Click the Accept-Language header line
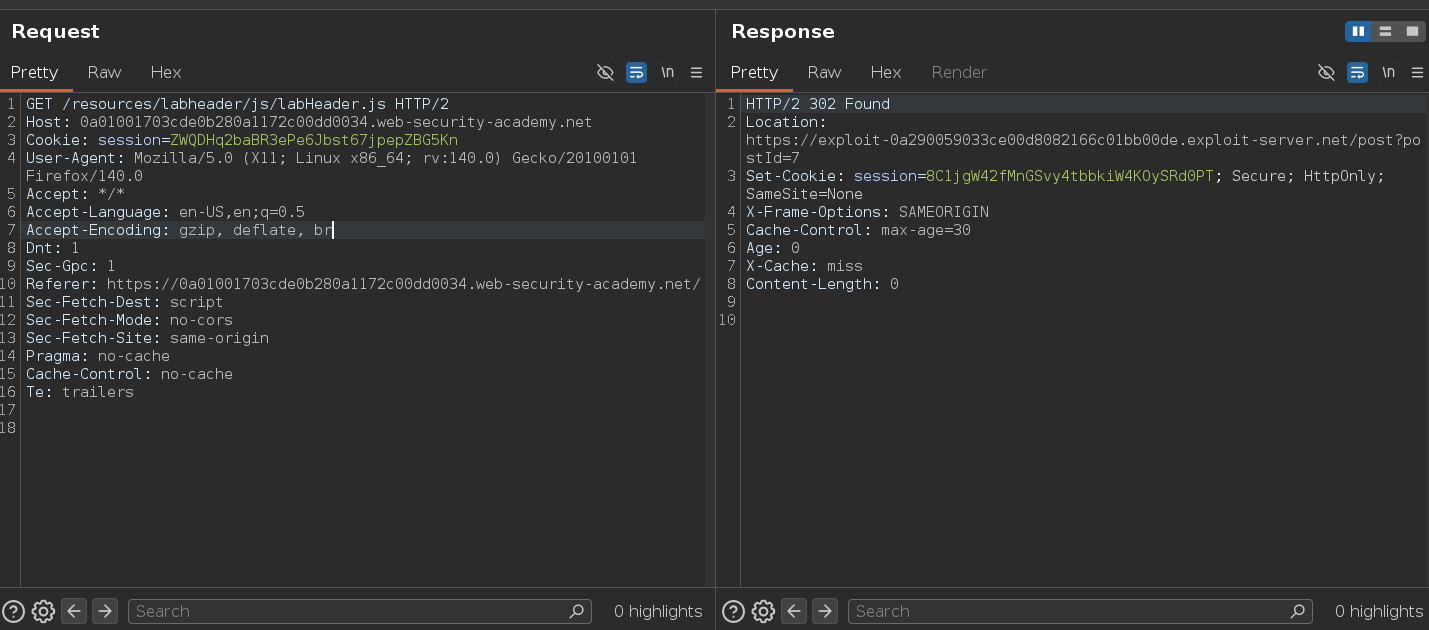 tap(165, 212)
